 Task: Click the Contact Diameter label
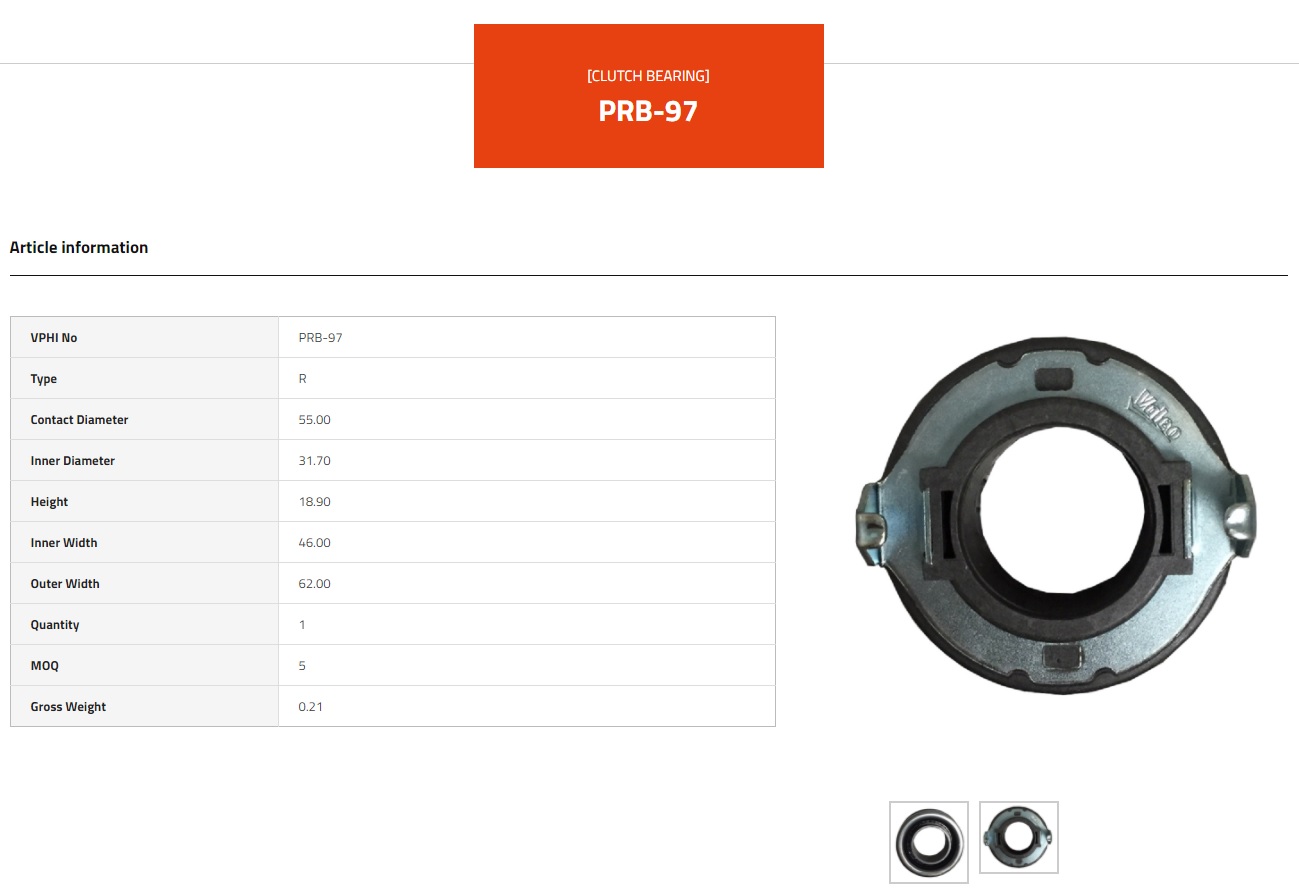point(80,420)
